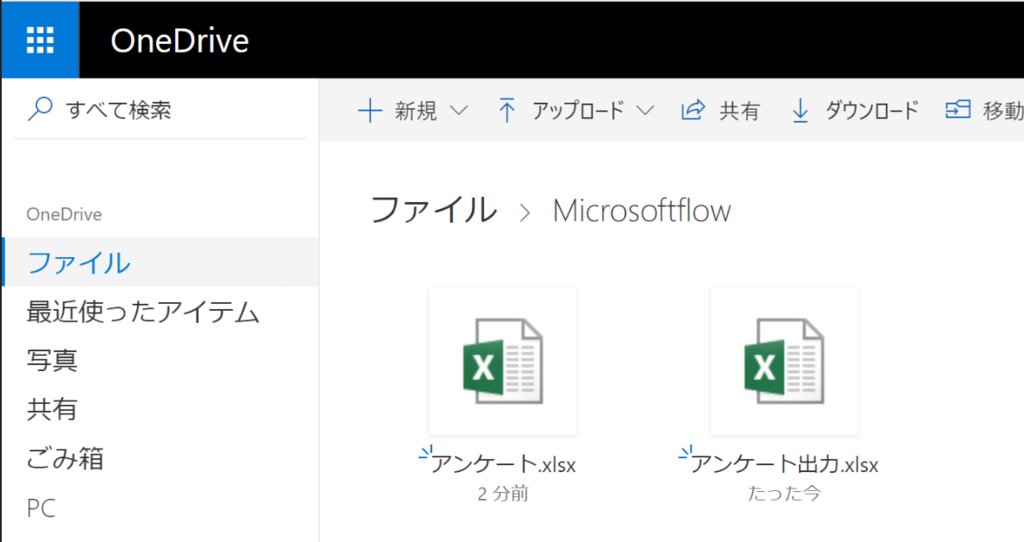This screenshot has width=1024, height=542.
Task: Open 最近使ったアイテム in sidebar
Action: (x=143, y=311)
